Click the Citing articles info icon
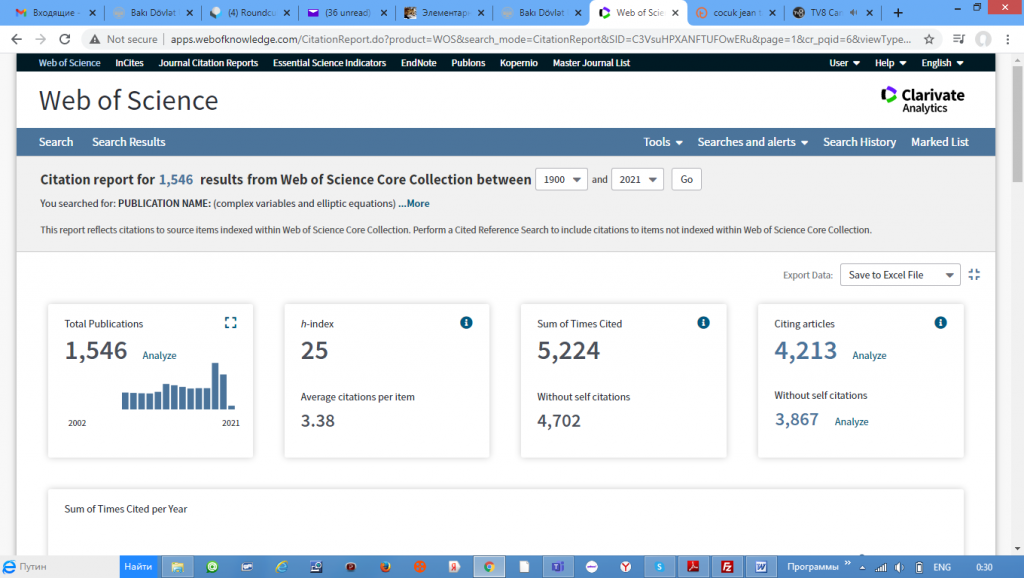The image size is (1024, 578). (x=940, y=323)
